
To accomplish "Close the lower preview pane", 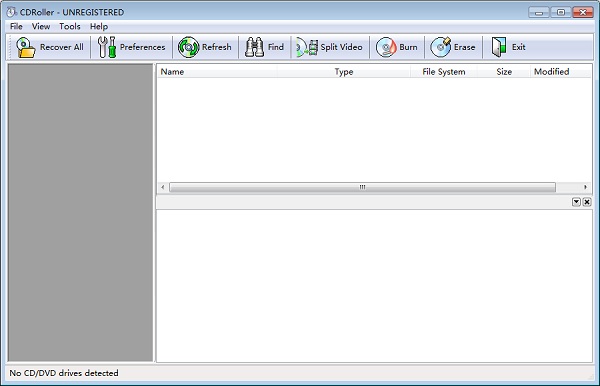I will (x=587, y=202).
